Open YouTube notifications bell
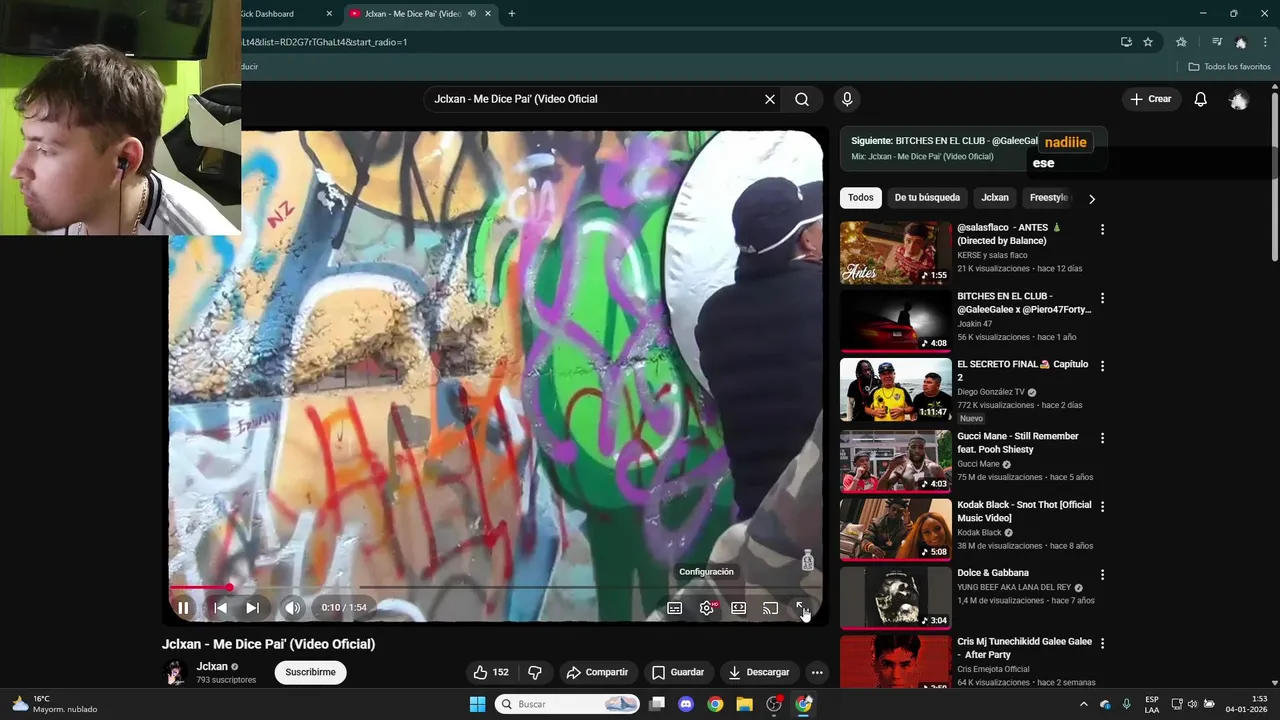Image resolution: width=1280 pixels, height=720 pixels. pos(1201,99)
